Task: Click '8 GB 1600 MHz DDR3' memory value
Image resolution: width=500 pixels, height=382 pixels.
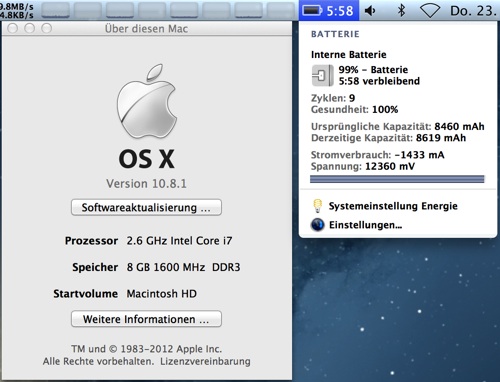Action: (x=183, y=267)
